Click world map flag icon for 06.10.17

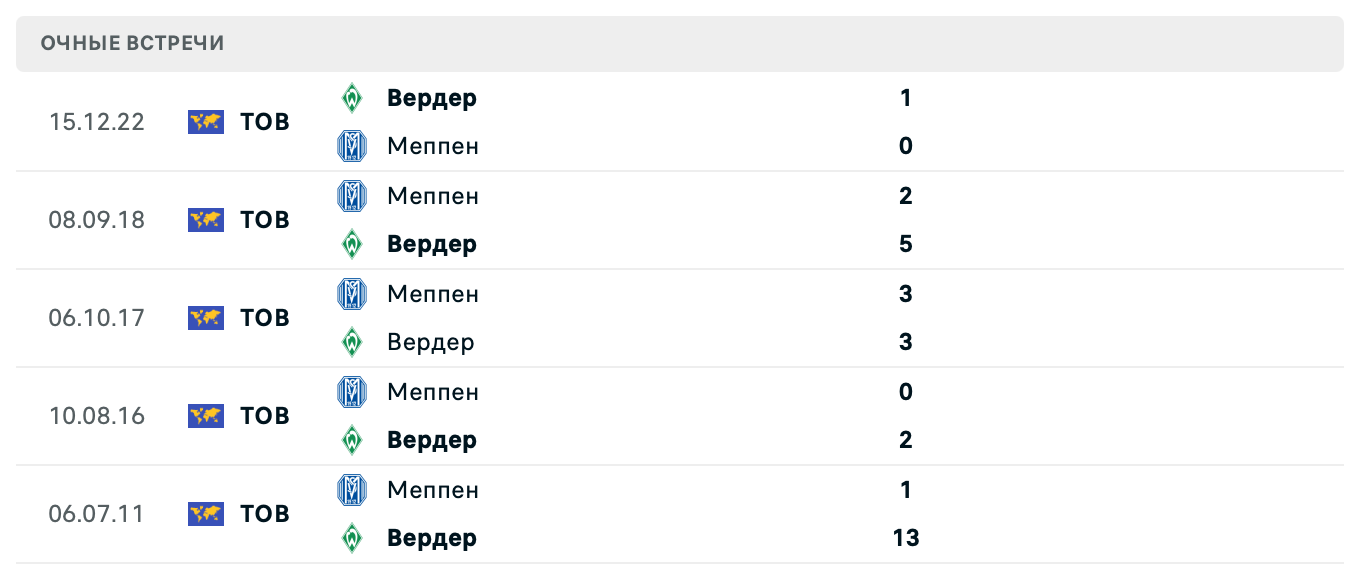tap(206, 318)
